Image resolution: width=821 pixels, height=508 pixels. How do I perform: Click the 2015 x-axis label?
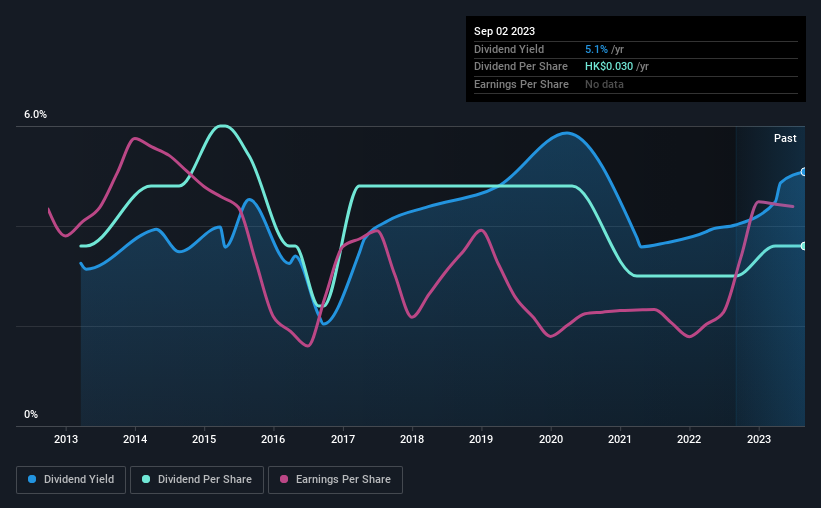[x=204, y=439]
